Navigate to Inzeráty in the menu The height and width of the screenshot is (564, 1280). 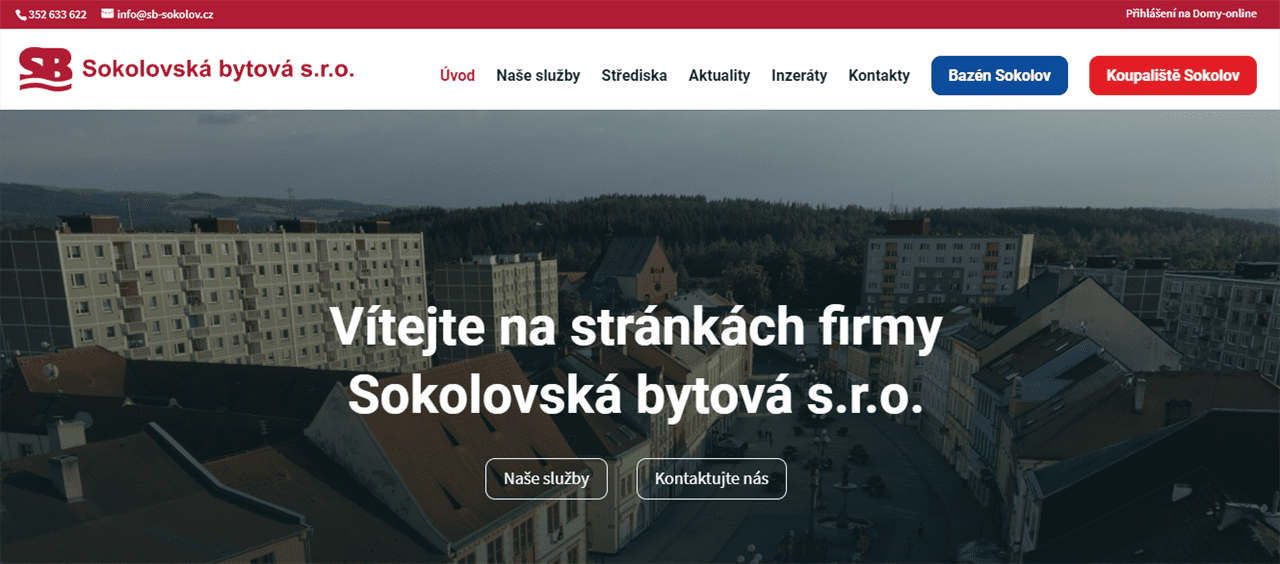point(799,76)
